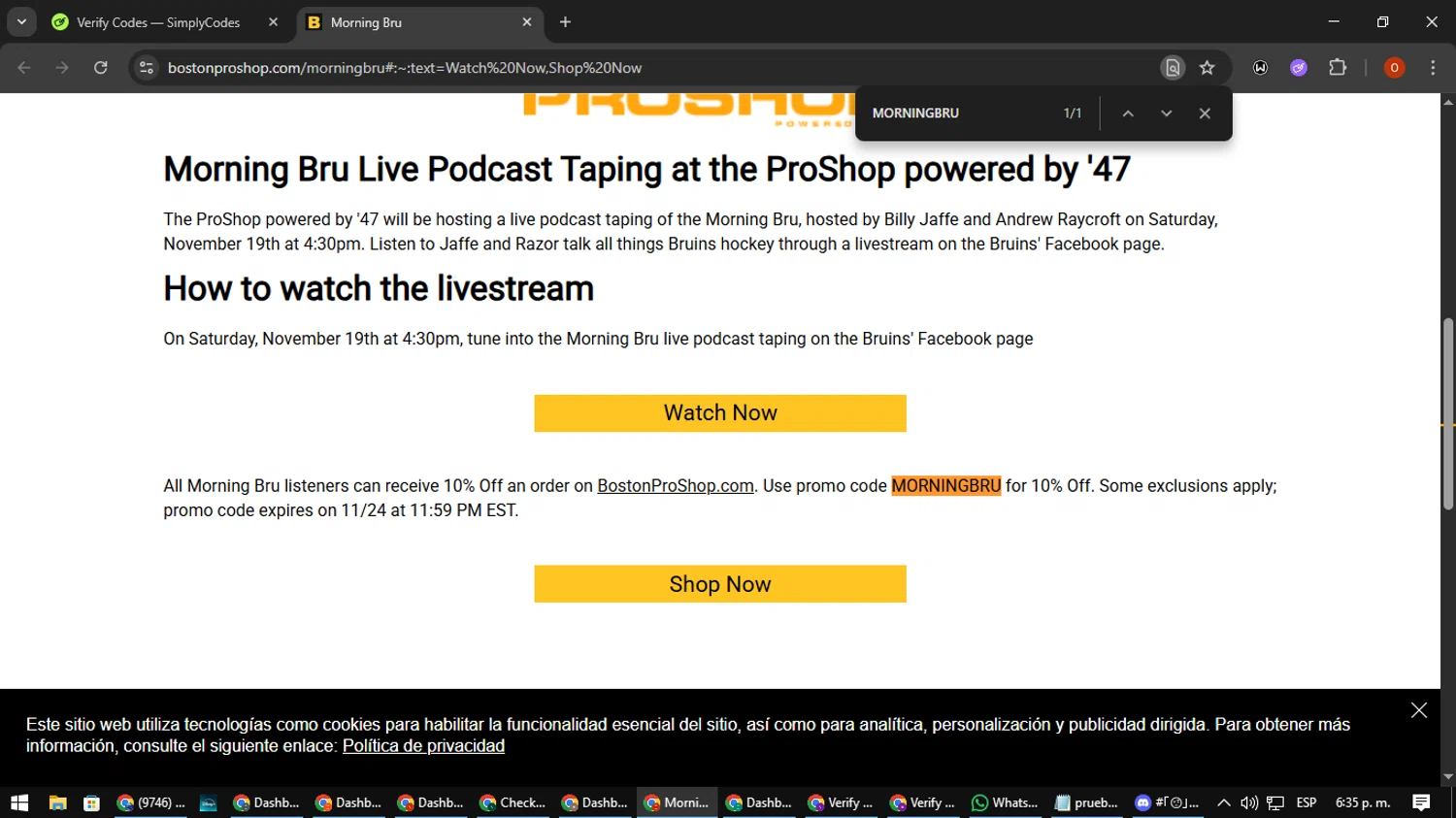1456x818 pixels.
Task: Dismiss the cookie notice banner
Action: (x=1419, y=710)
